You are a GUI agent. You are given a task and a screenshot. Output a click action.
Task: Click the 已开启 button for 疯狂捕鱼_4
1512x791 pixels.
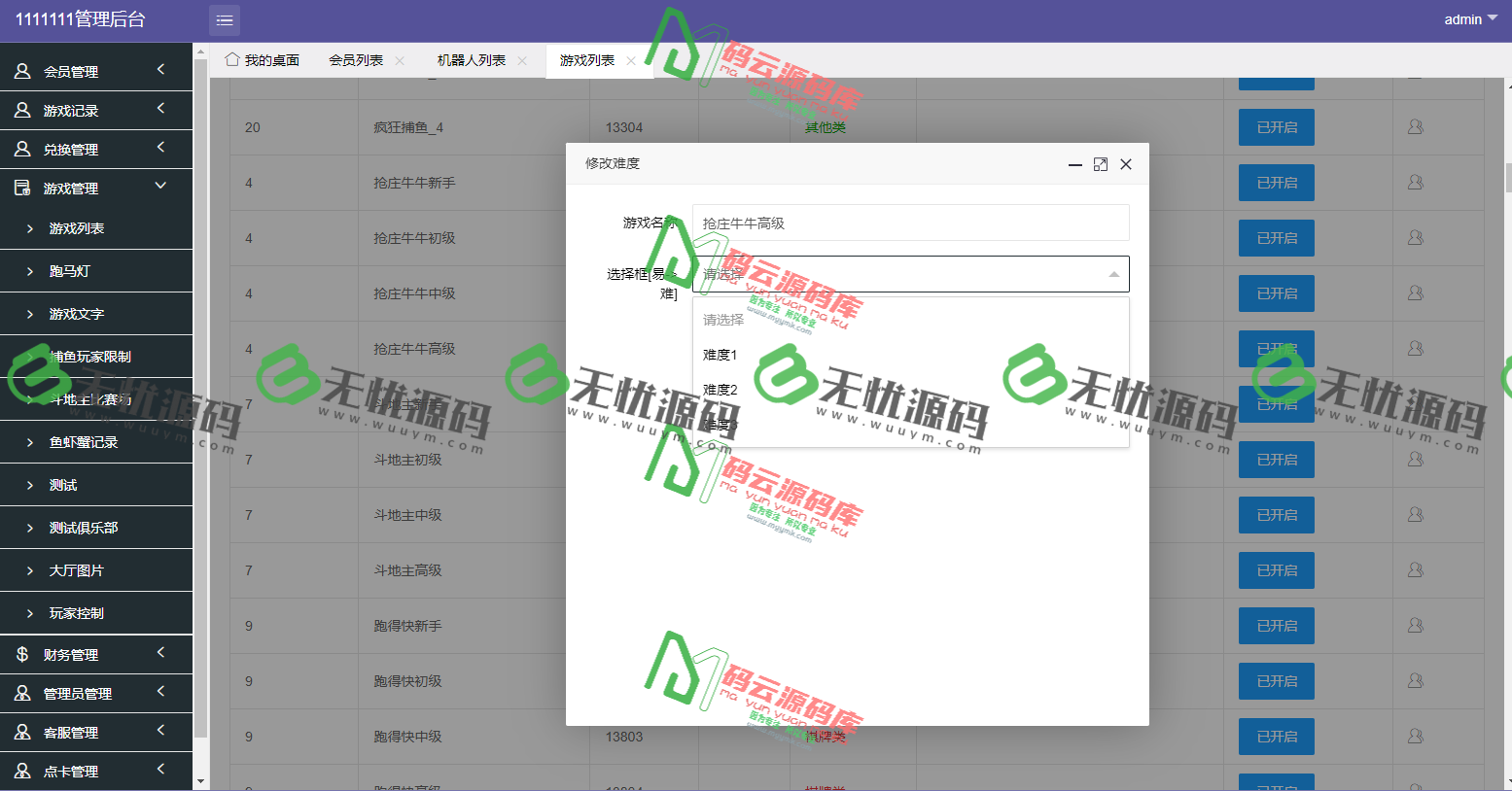click(x=1276, y=126)
